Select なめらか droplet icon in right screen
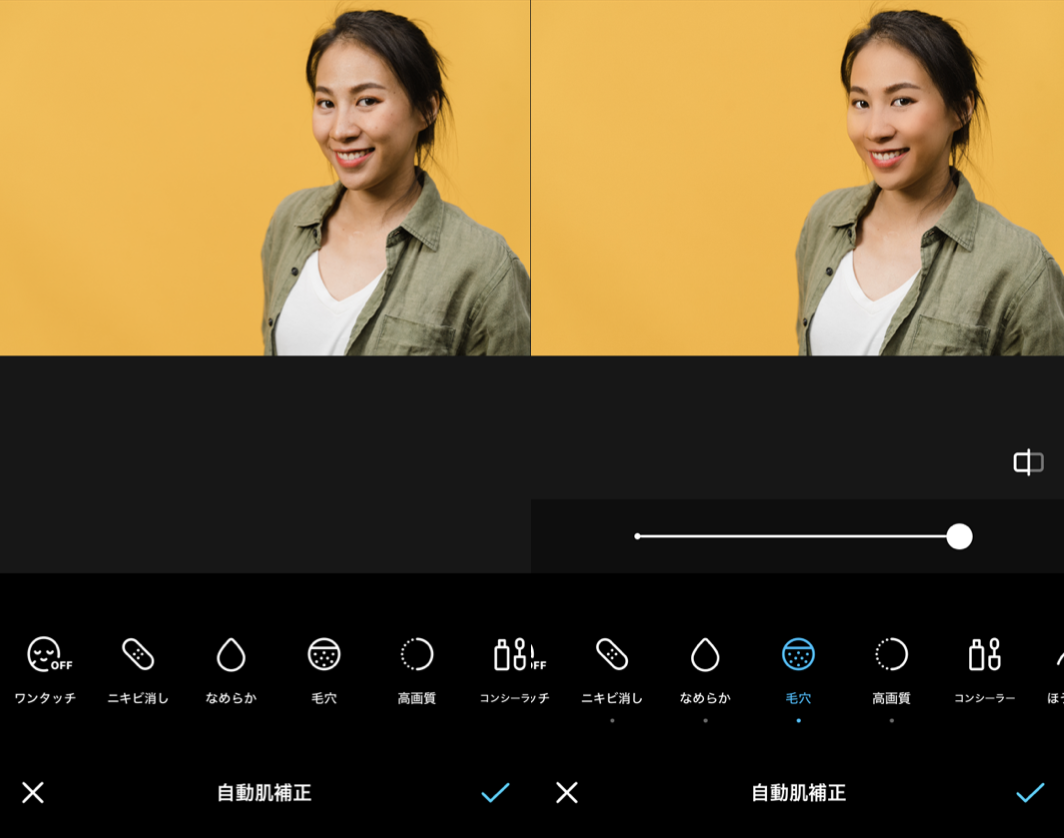The image size is (1064, 838). coord(705,656)
